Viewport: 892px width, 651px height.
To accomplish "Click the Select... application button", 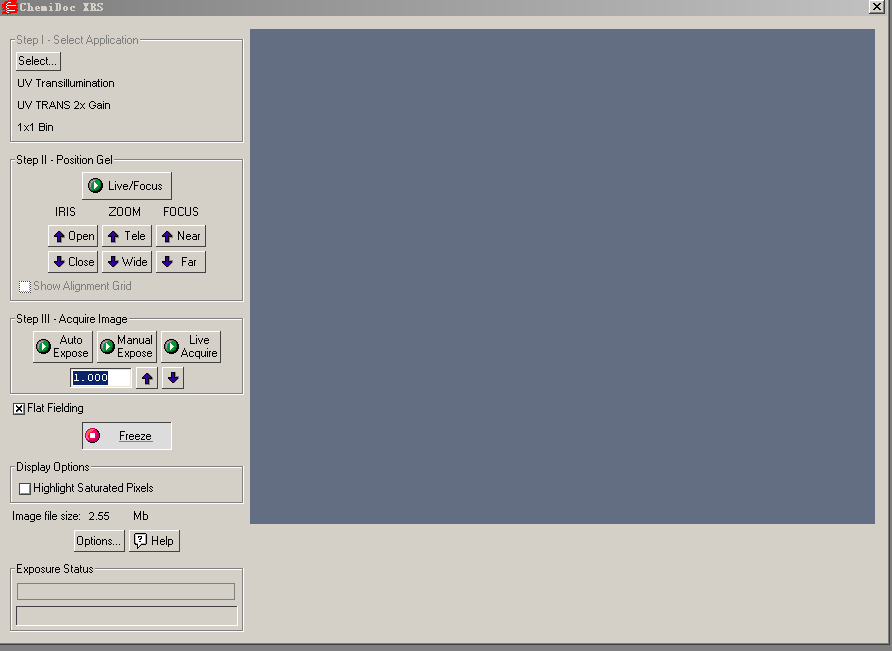I will coord(37,61).
